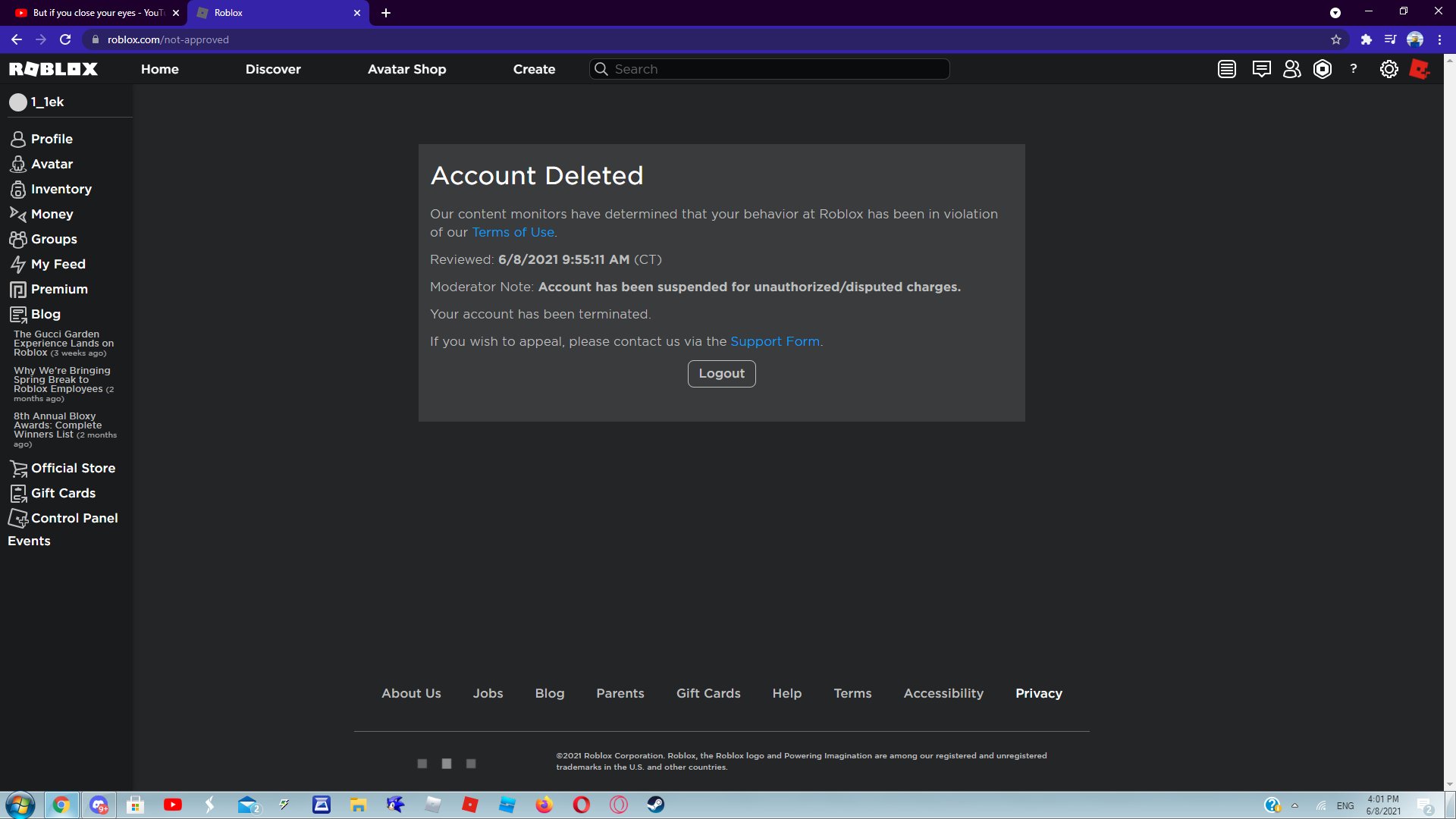Bookmark this page with star icon

[1336, 39]
